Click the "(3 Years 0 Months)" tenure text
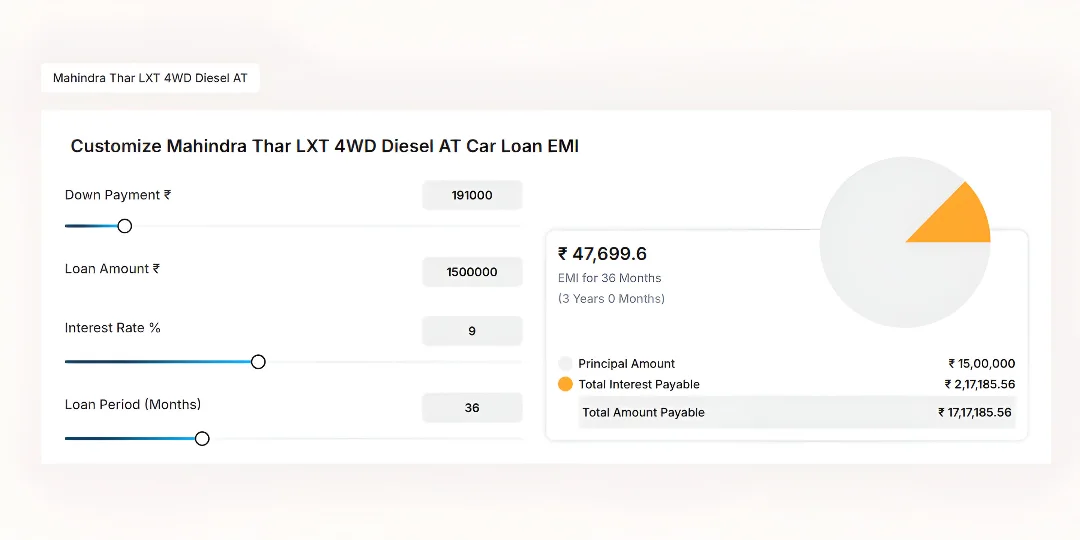 611,298
